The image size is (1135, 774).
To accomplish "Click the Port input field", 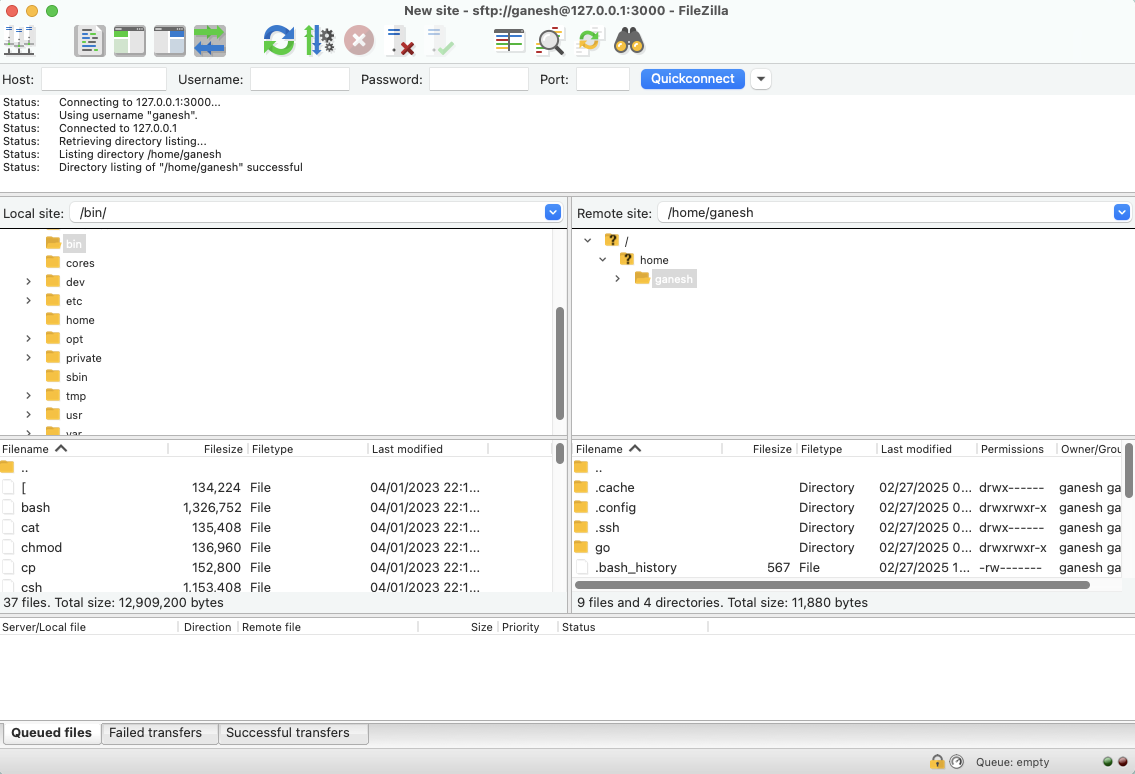I will 602,79.
